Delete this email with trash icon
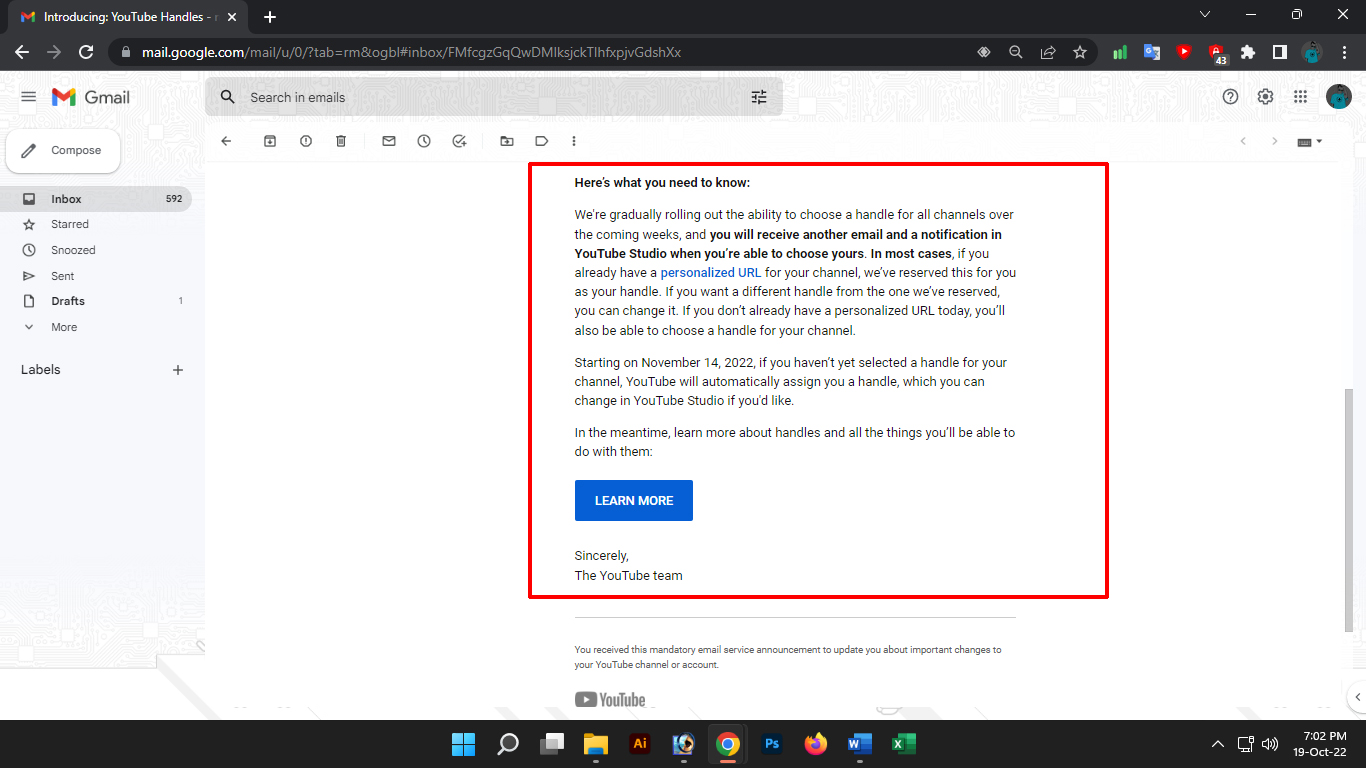This screenshot has width=1366, height=768. pyautogui.click(x=341, y=141)
